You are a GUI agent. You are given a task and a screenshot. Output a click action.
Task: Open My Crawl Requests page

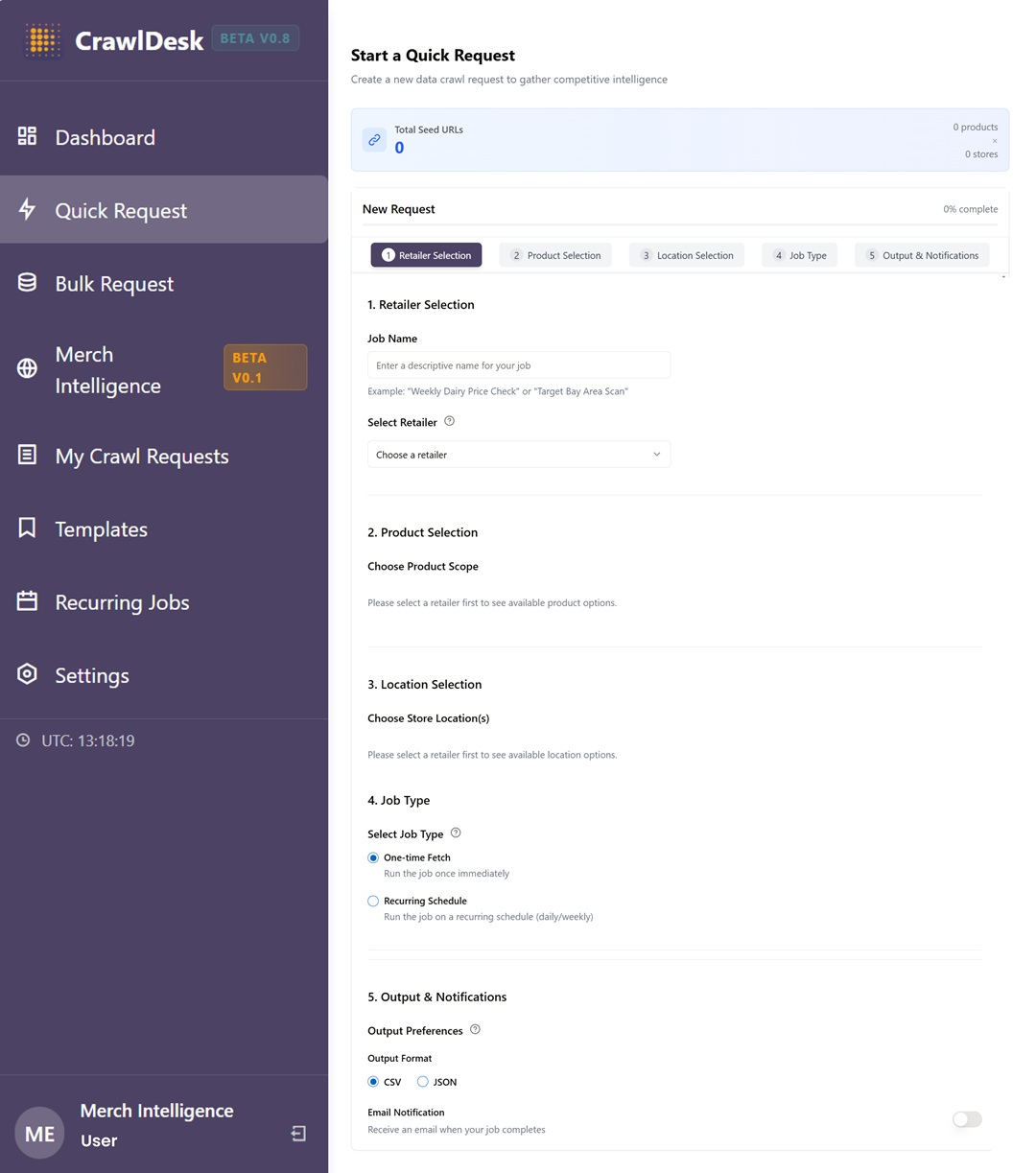(x=142, y=457)
